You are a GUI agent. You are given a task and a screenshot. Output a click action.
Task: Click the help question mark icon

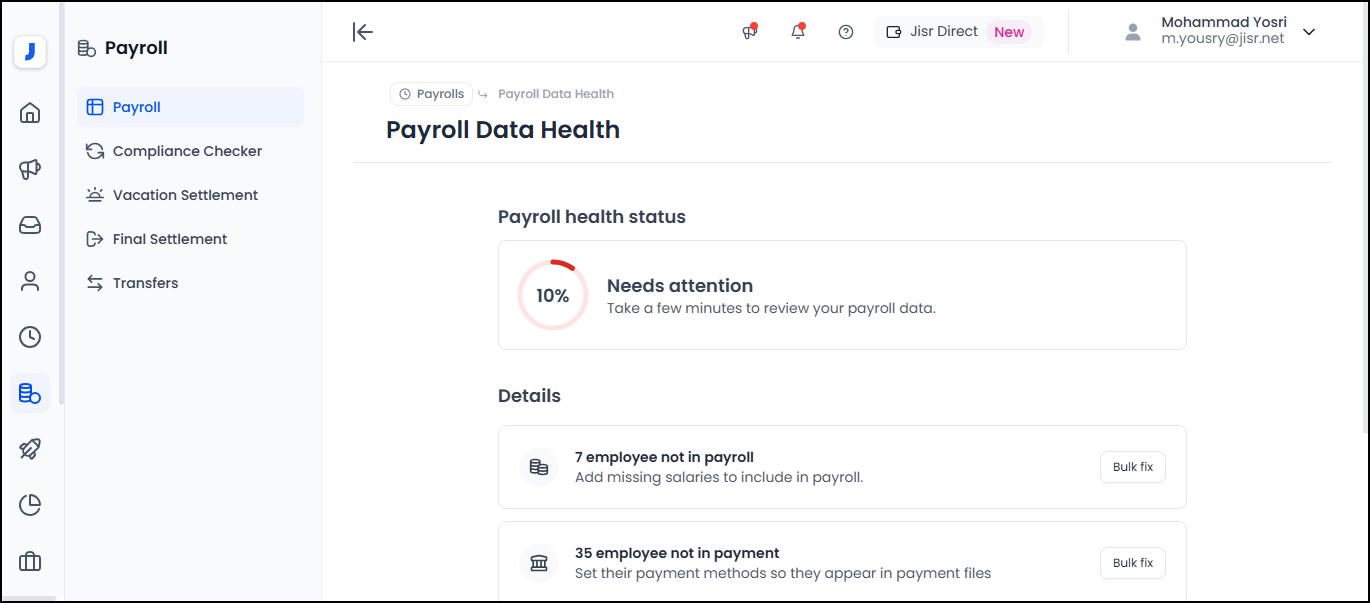[x=846, y=32]
